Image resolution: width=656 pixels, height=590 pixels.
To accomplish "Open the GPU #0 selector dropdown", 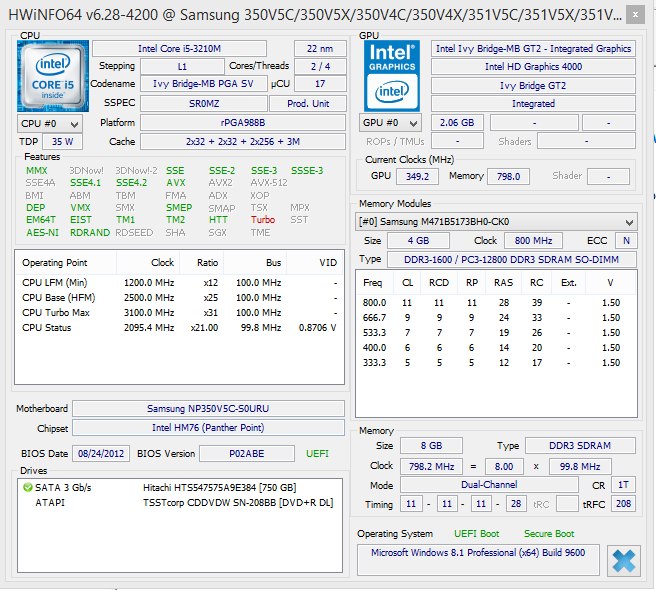I will 390,123.
